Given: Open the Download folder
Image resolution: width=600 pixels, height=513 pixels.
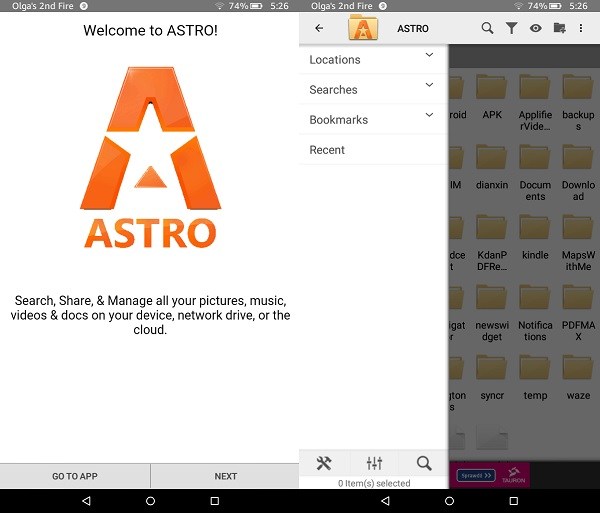Looking at the screenshot, I should click(x=578, y=173).
